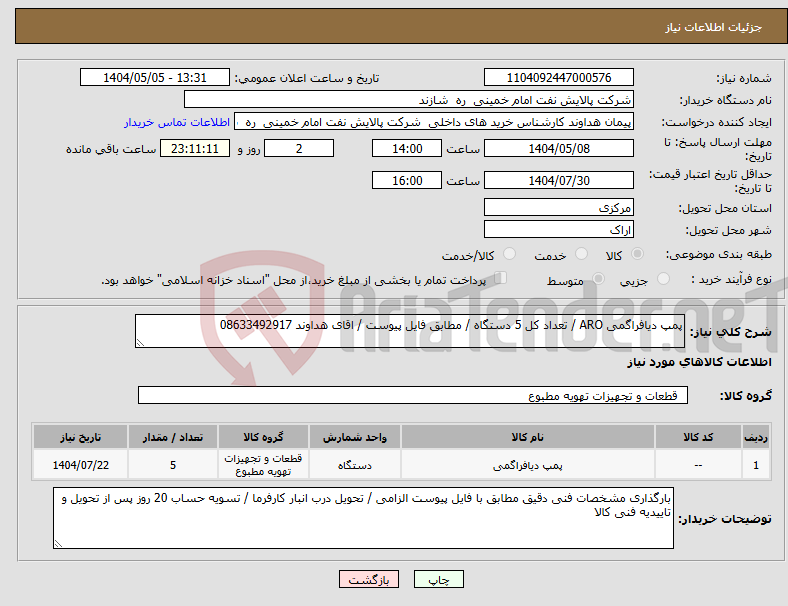788x606 pixels.
Task: Click the general description text area
Action: pos(410,331)
